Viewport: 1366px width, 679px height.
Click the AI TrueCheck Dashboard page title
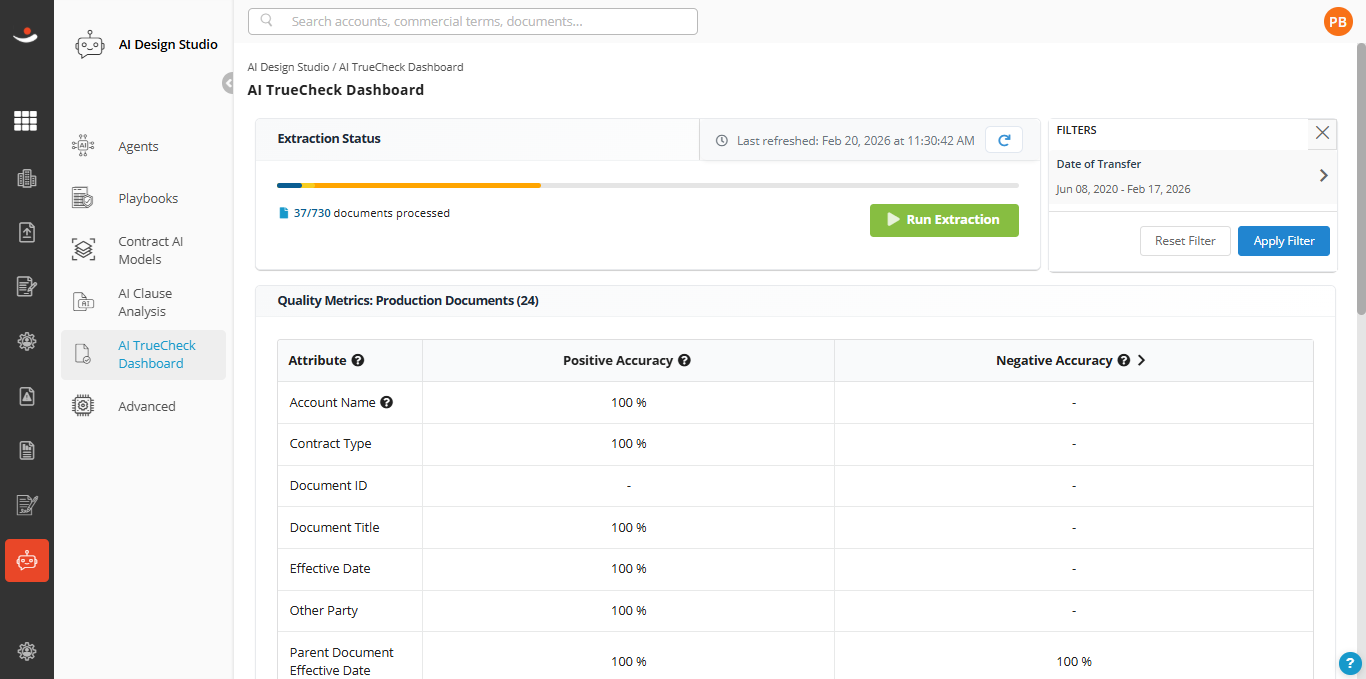[336, 90]
